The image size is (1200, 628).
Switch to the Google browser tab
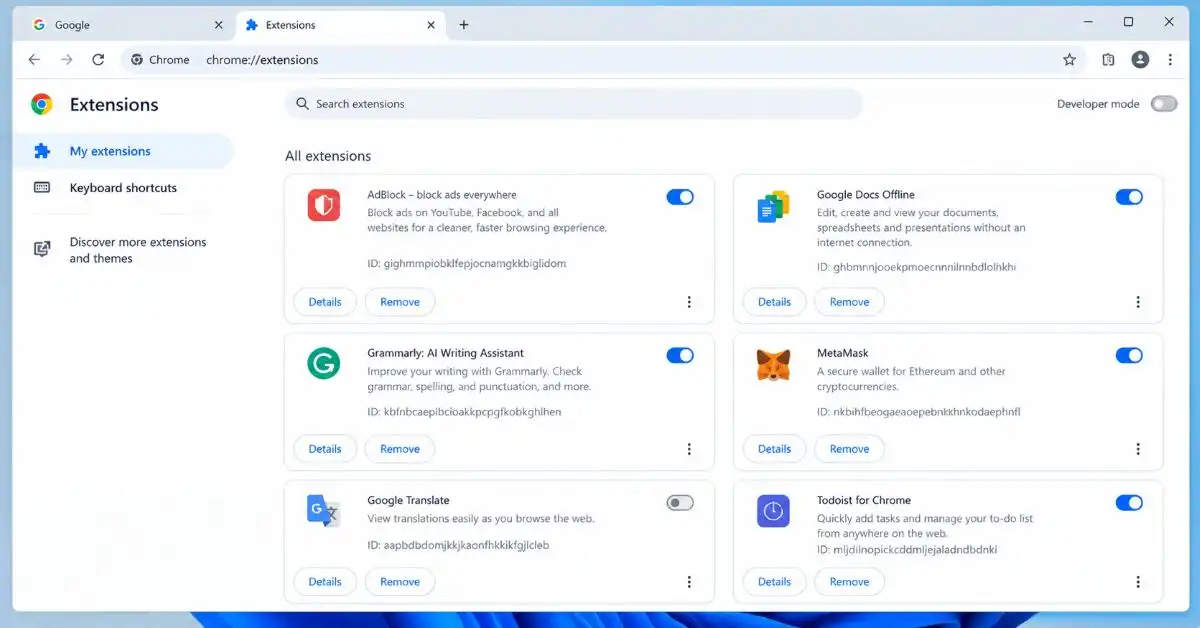tap(128, 25)
